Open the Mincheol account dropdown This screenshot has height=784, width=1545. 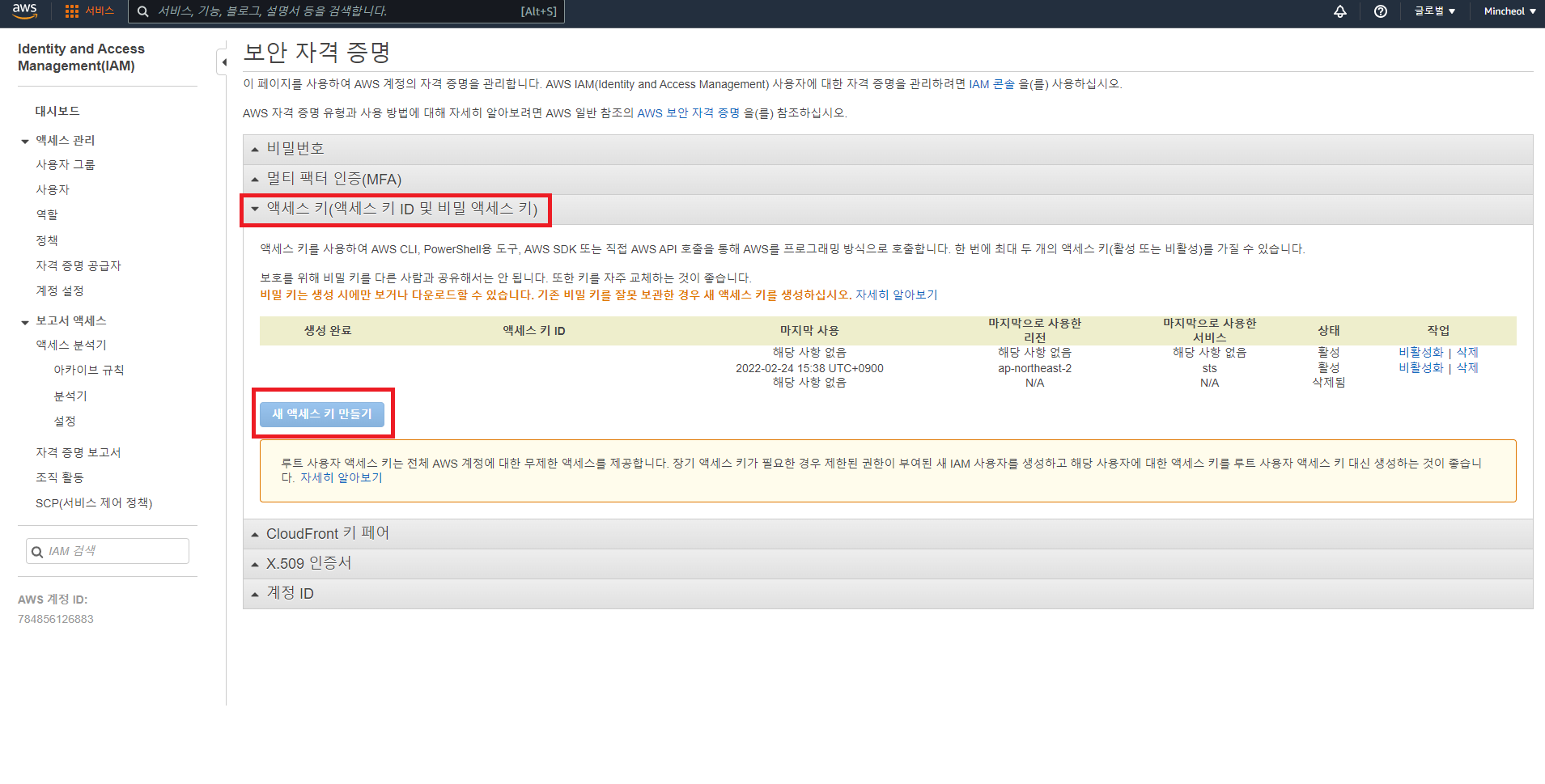click(x=1509, y=11)
